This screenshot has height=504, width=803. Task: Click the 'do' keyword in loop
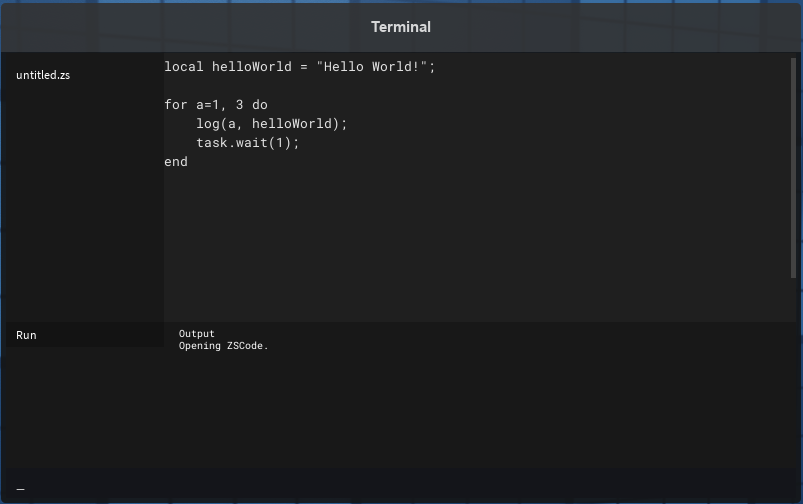click(260, 105)
